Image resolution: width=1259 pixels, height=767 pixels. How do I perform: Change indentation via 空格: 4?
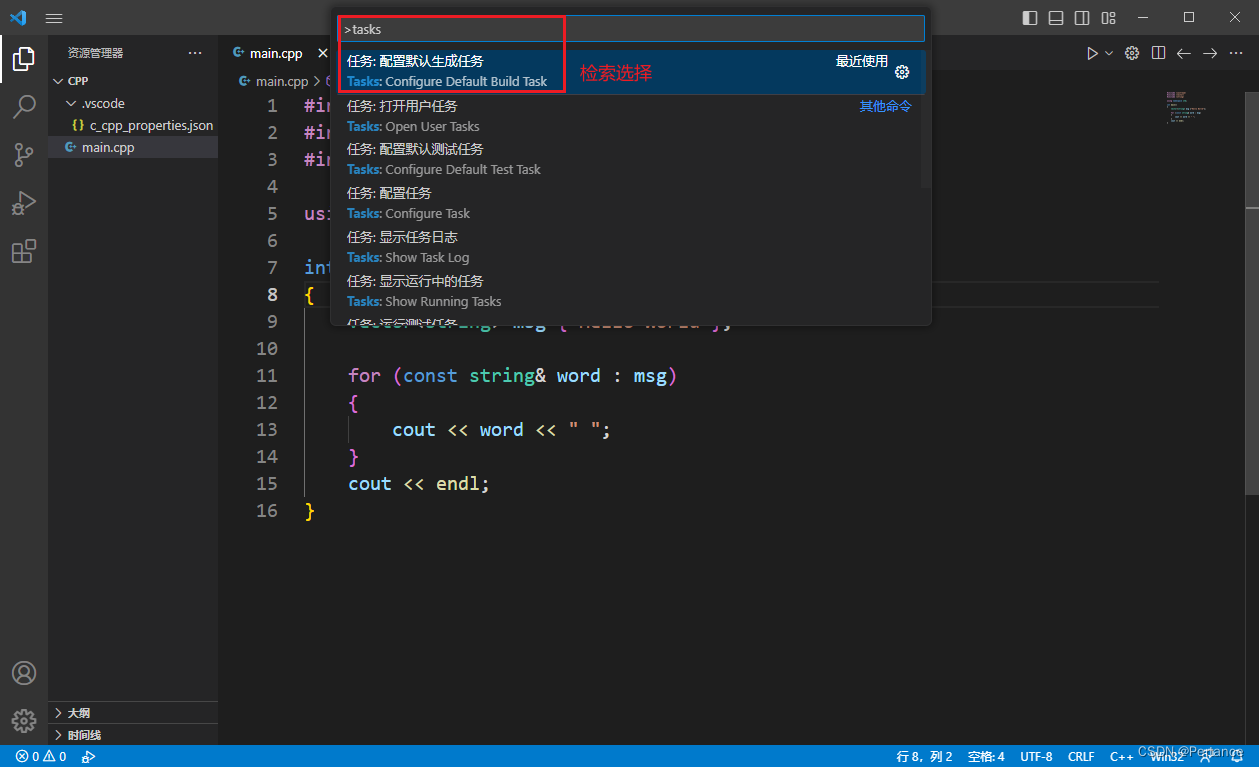pyautogui.click(x=986, y=756)
